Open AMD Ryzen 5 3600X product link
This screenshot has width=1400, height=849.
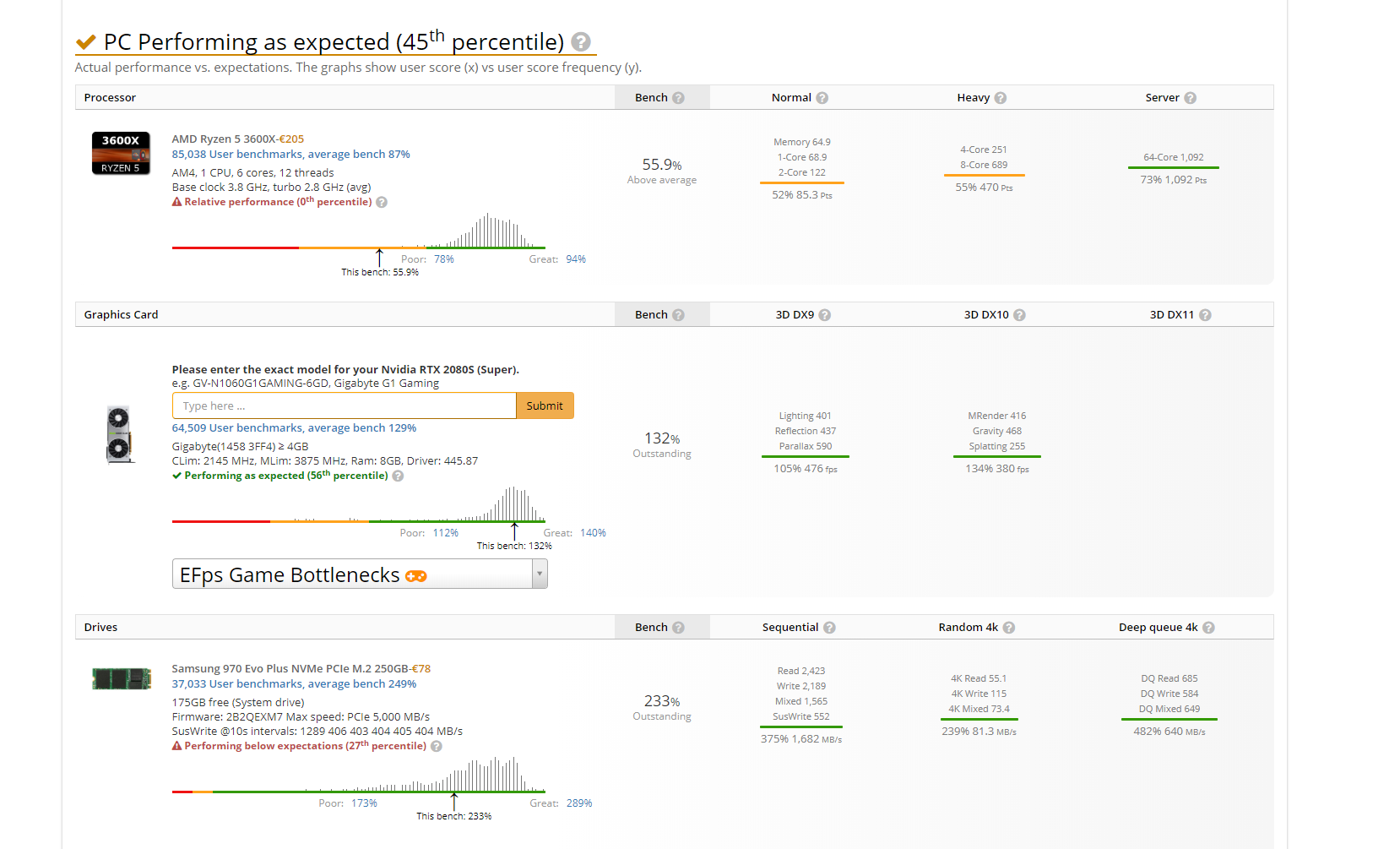tap(224, 139)
